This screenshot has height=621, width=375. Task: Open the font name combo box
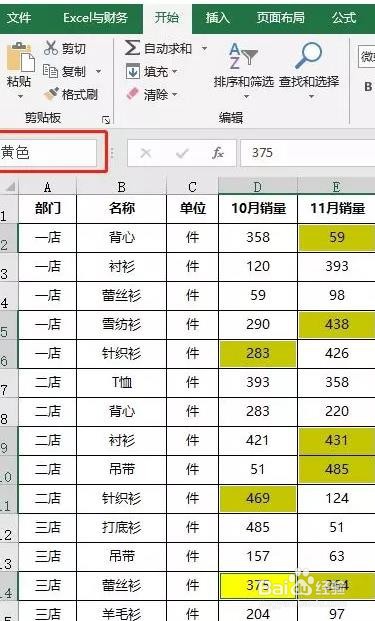pyautogui.click(x=367, y=57)
